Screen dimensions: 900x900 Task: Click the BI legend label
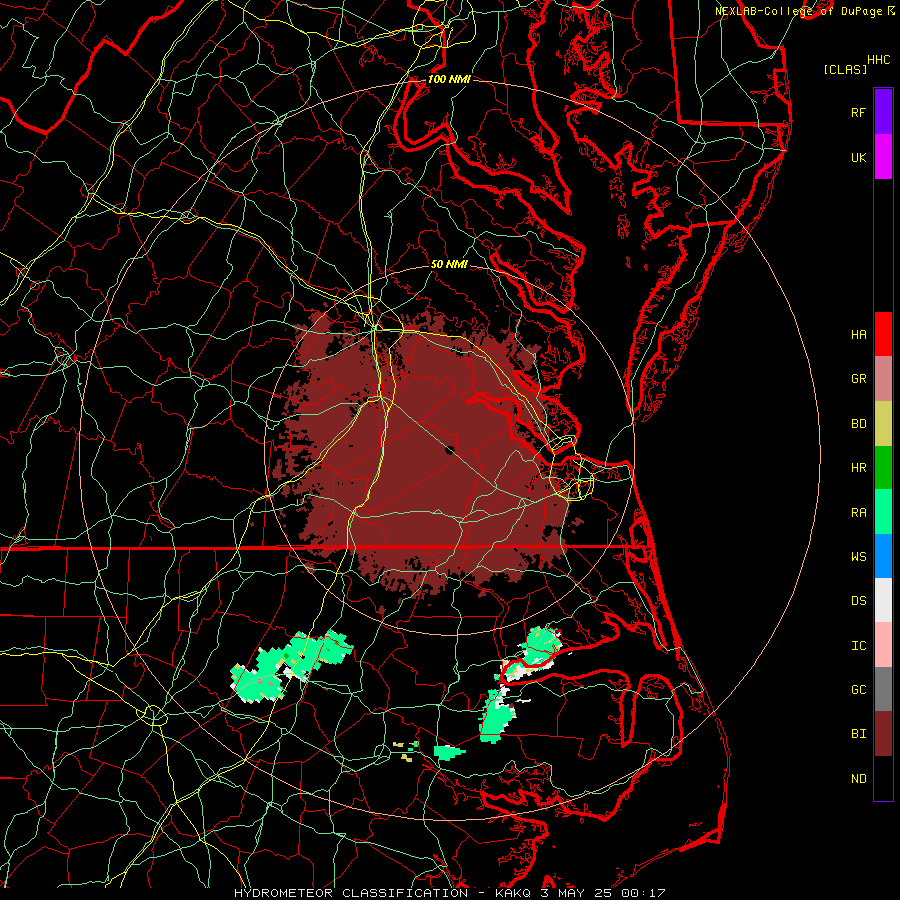tap(858, 734)
